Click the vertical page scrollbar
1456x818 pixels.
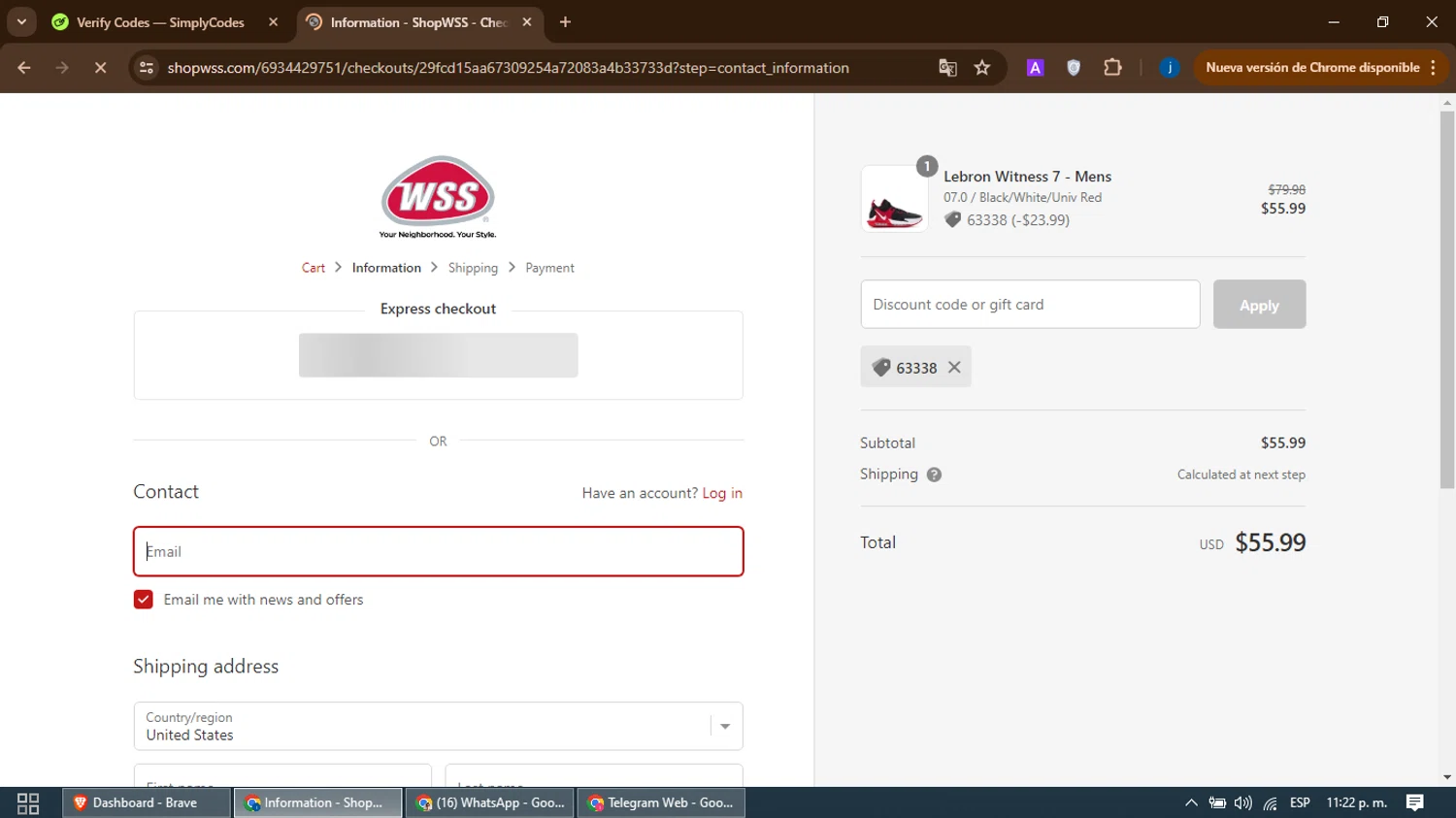tap(1447, 299)
